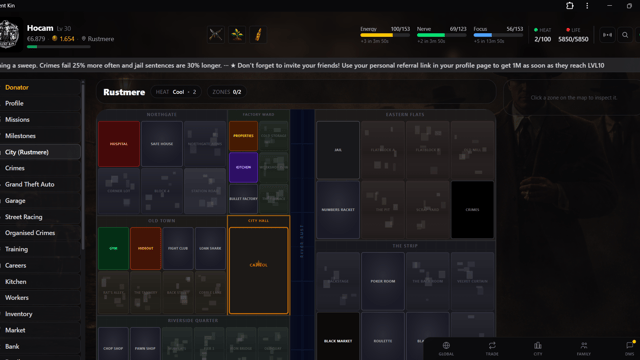Screen dimensions: 640x360
Task: Open Organised Crimes in the sidebar
Action: tap(40, 233)
